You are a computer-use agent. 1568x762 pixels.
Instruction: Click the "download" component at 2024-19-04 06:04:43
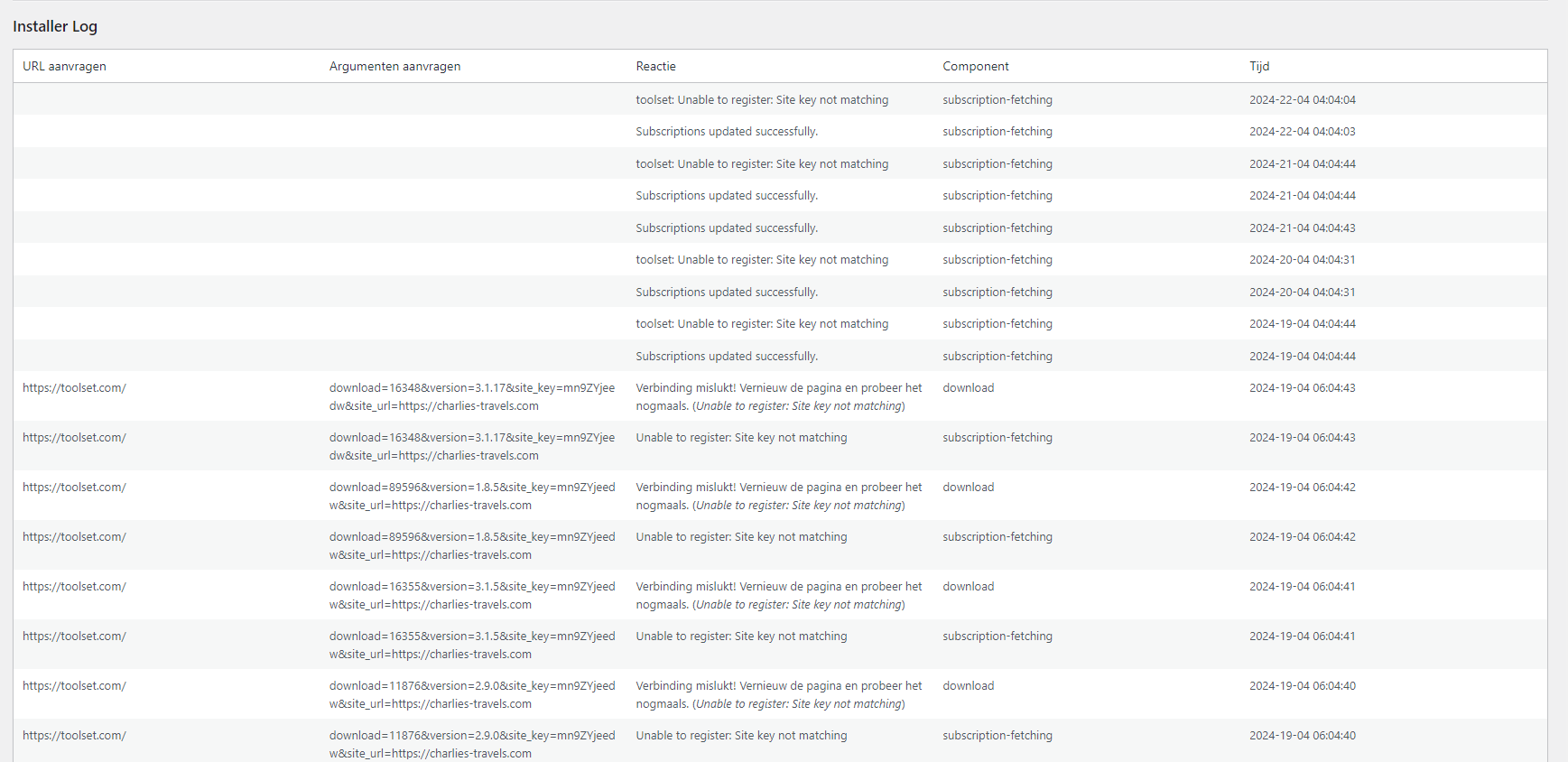pos(968,388)
